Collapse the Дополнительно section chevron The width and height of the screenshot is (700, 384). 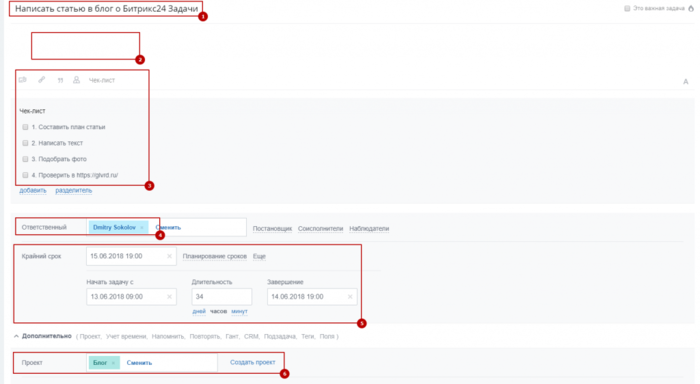[x=16, y=336]
